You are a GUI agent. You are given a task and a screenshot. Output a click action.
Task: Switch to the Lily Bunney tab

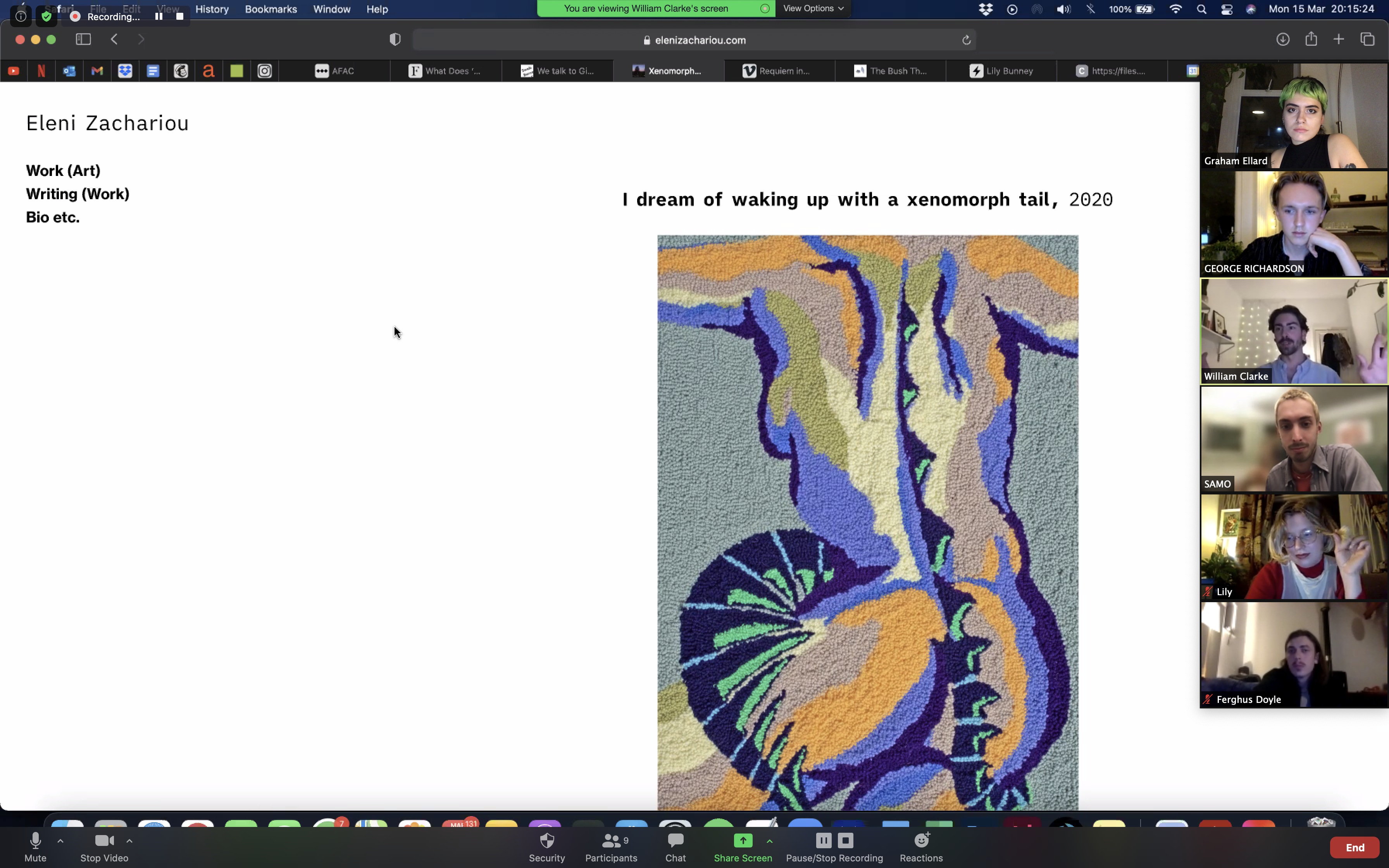(1001, 71)
